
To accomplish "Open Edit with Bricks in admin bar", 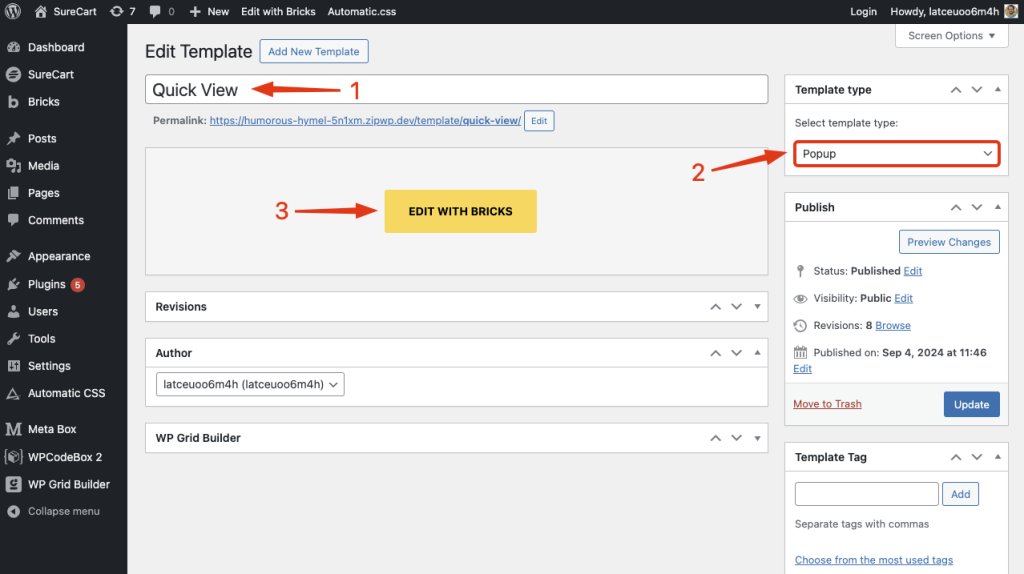I will [x=278, y=11].
